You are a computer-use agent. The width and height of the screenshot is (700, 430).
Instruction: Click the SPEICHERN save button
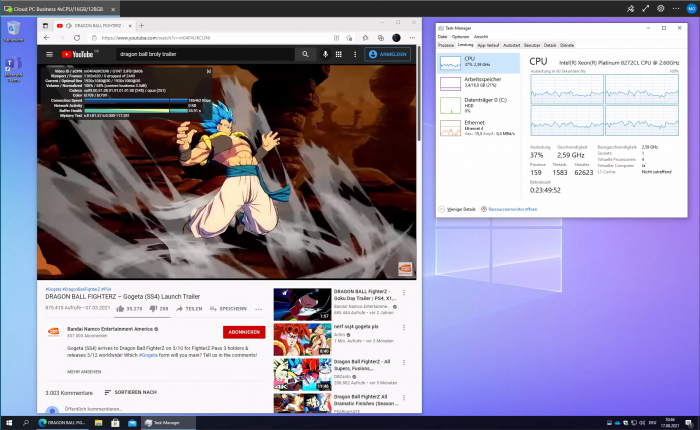tap(228, 309)
